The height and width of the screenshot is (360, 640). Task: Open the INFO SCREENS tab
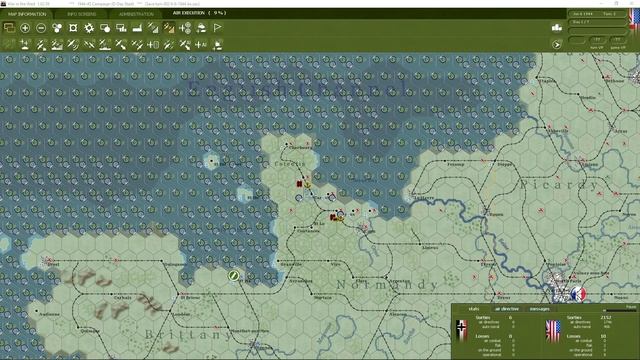click(x=82, y=14)
